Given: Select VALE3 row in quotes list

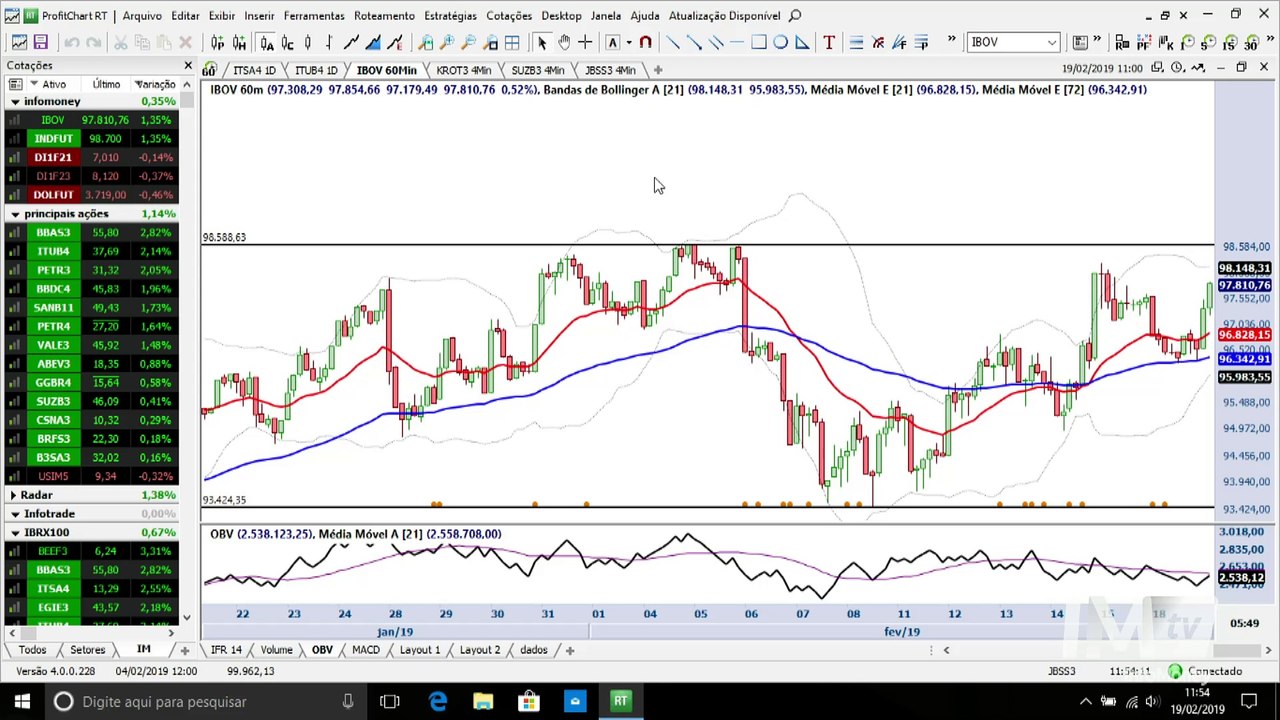Looking at the screenshot, I should pyautogui.click(x=92, y=345).
